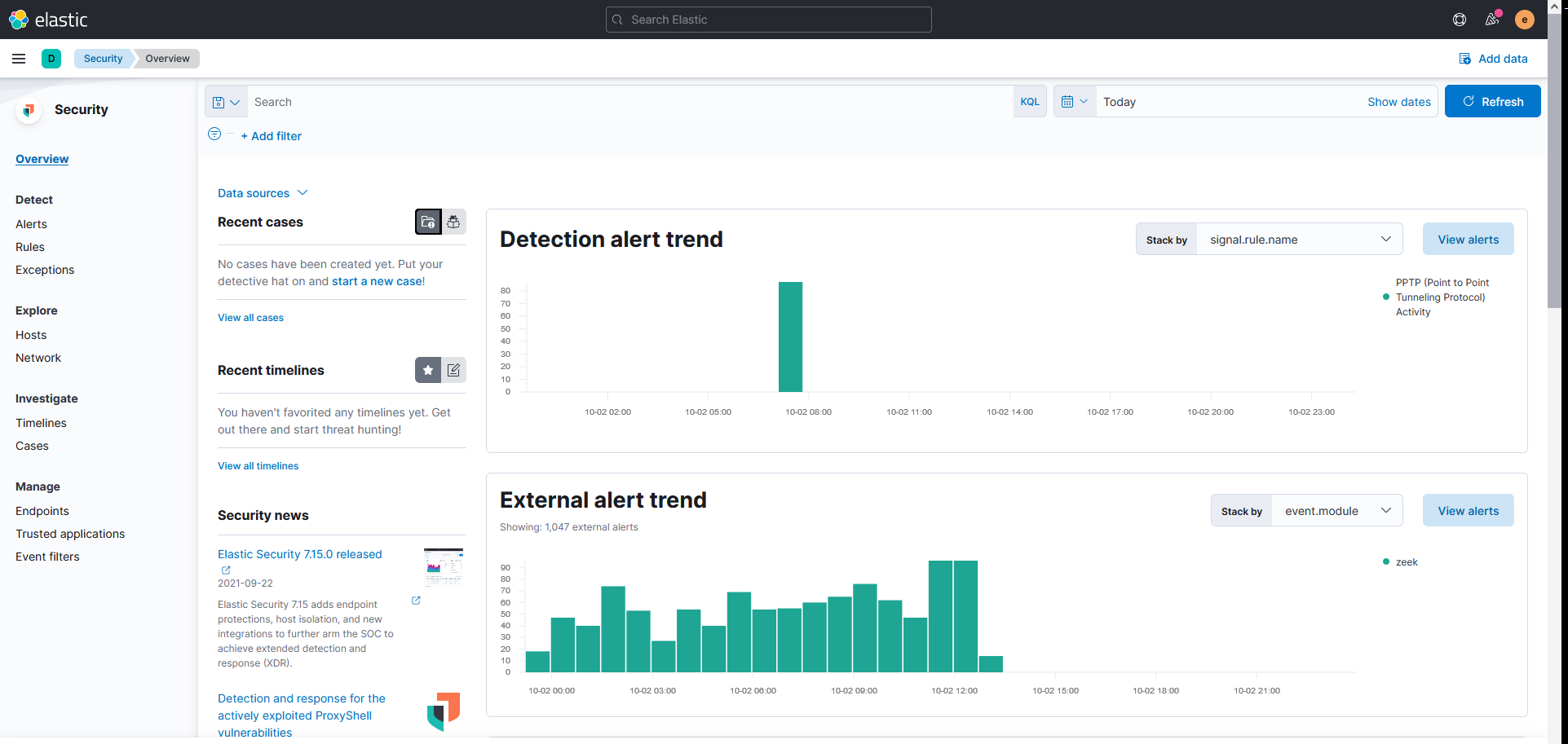Screen dimensions: 1568x744
Task: Switch Recent cases to recently created view
Action: 428,222
